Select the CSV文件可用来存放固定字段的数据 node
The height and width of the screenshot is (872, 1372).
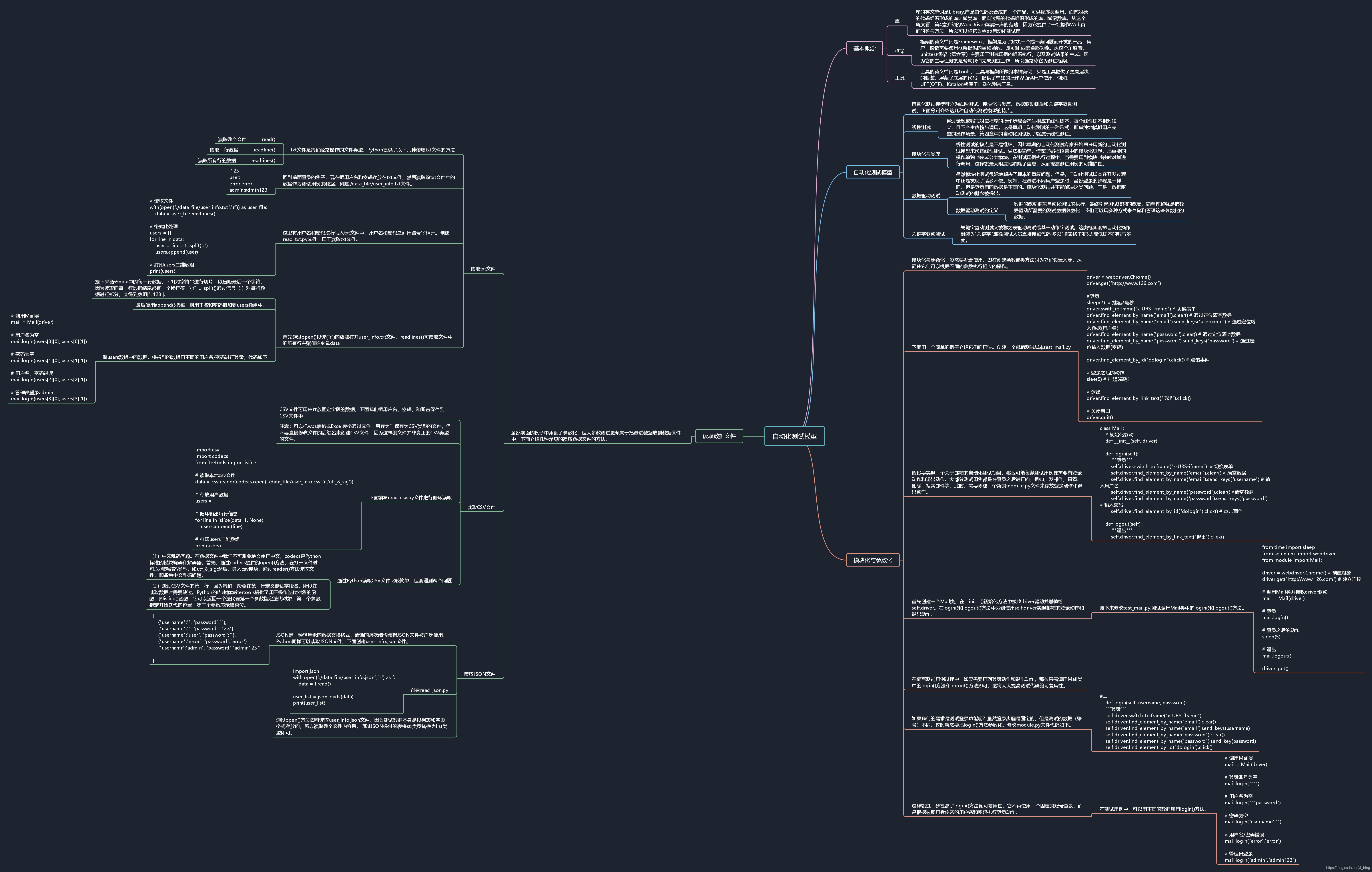pos(362,413)
